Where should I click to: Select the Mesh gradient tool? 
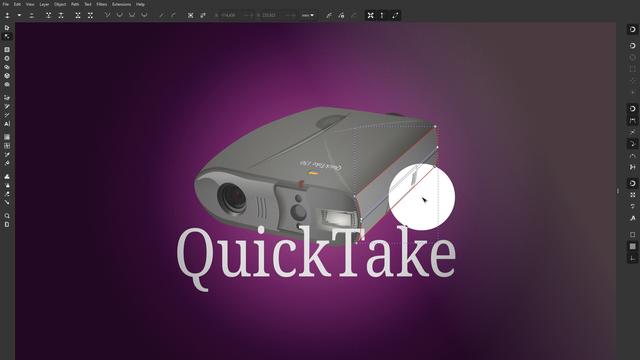click(x=7, y=146)
